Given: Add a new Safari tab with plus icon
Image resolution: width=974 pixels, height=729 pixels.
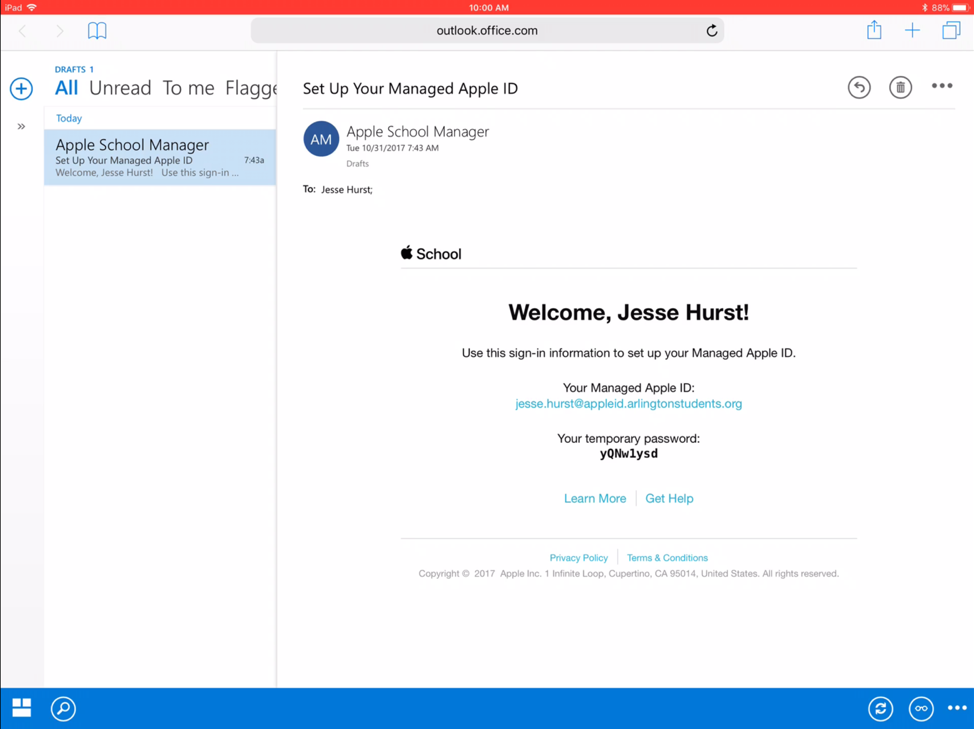Looking at the screenshot, I should coord(912,30).
